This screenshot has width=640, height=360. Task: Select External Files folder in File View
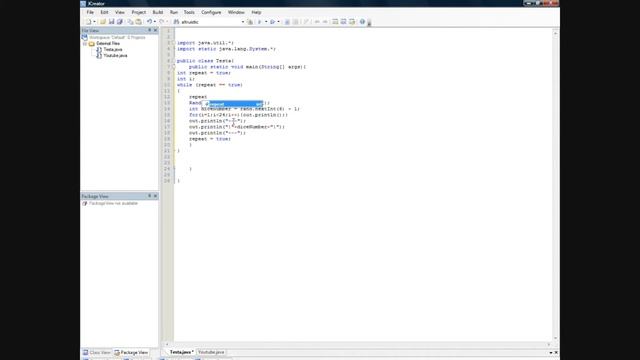coord(108,43)
